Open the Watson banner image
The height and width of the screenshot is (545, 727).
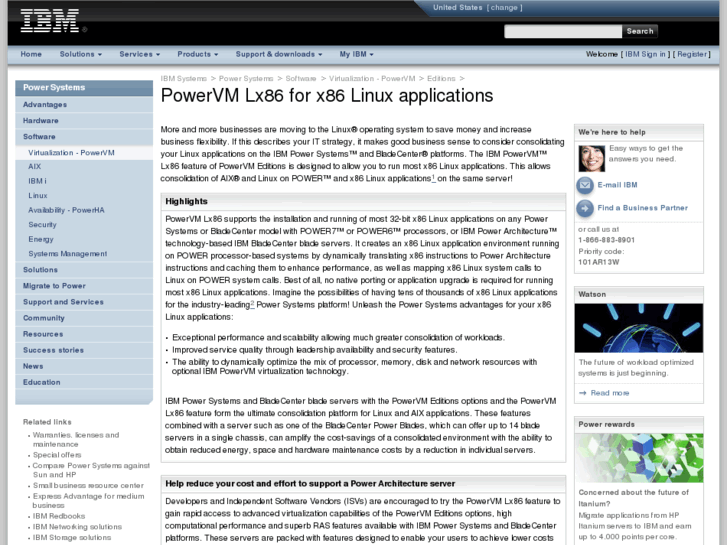[x=638, y=328]
